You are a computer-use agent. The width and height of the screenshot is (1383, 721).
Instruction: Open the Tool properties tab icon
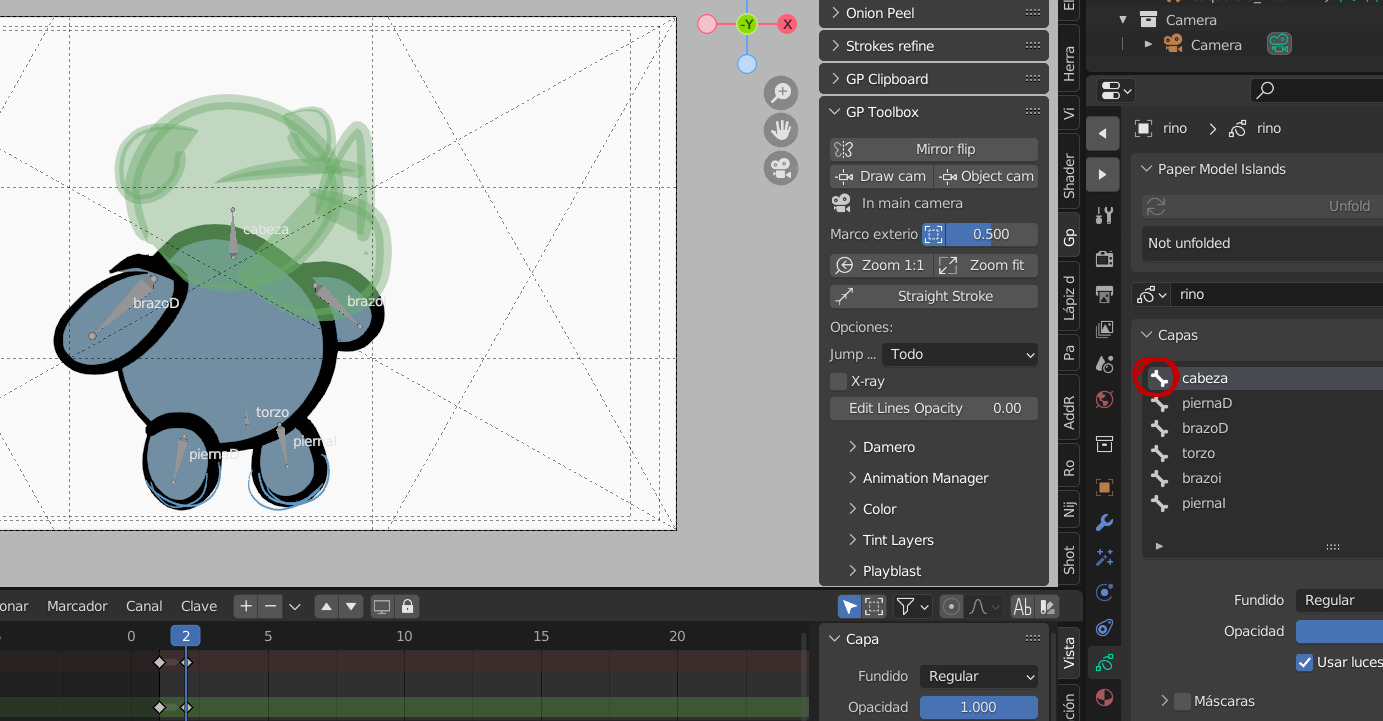click(1104, 215)
